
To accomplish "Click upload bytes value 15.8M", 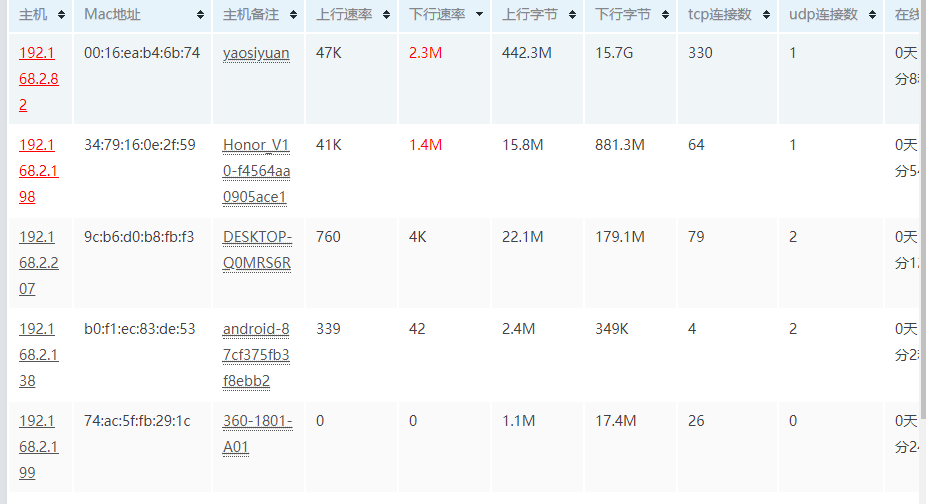I will click(x=523, y=145).
